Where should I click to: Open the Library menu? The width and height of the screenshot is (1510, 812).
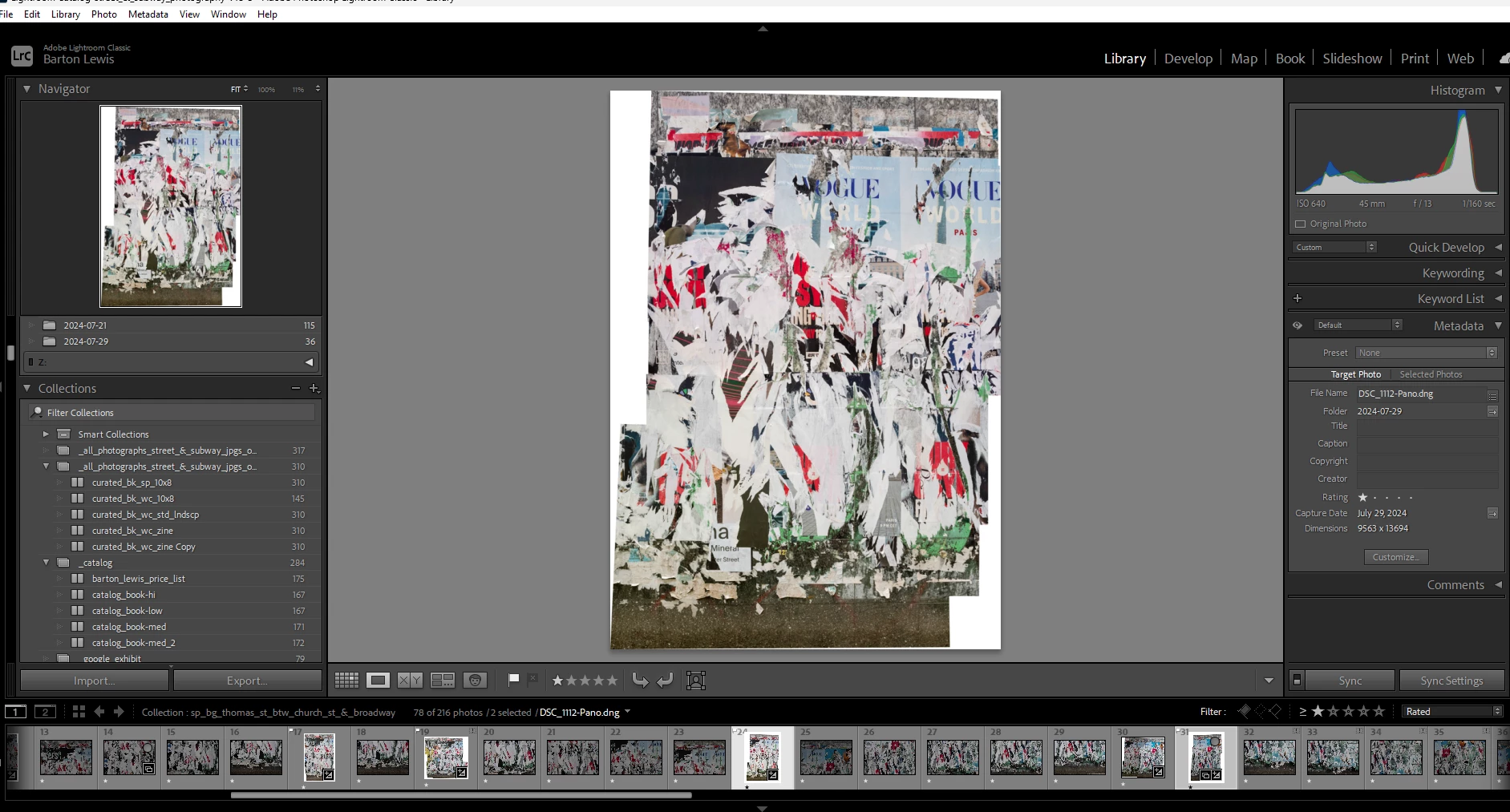[x=65, y=14]
